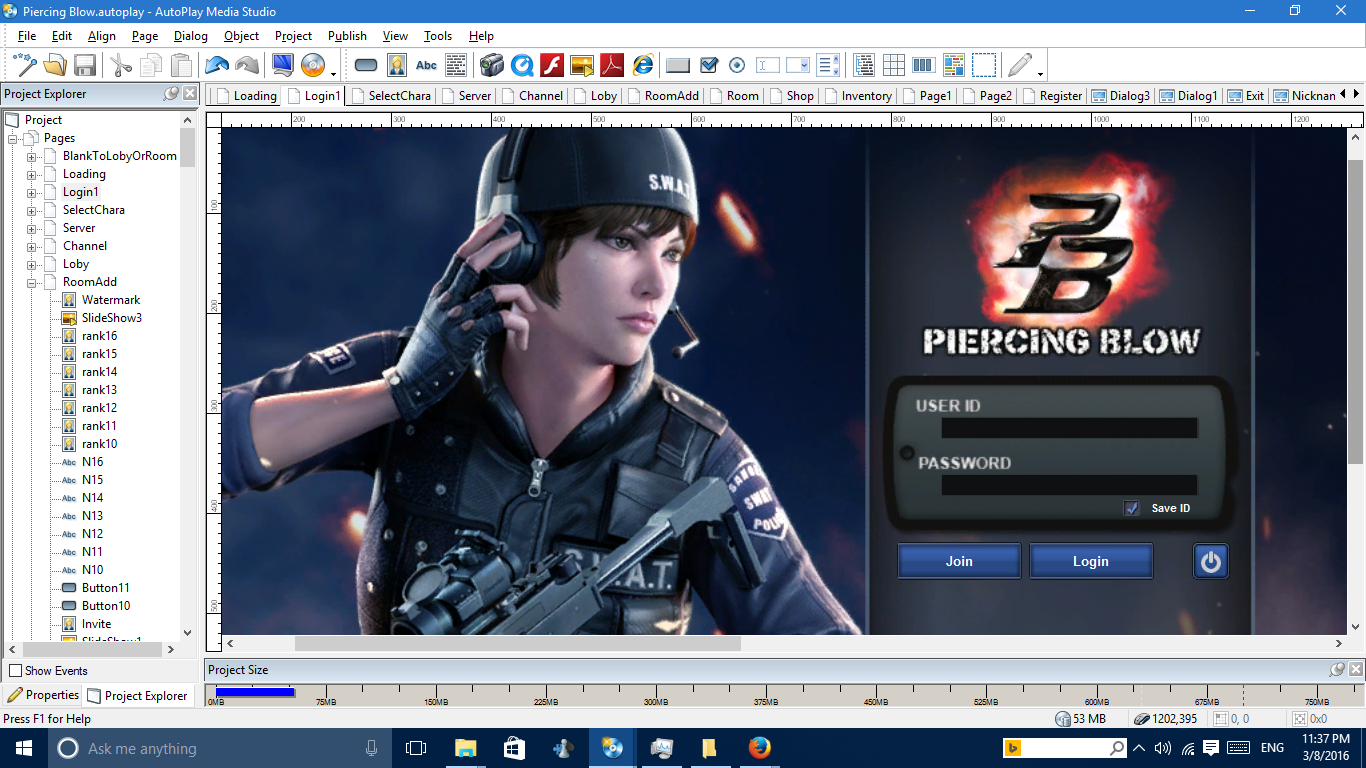Switch to the SelectChara page tab
Screen dimensions: 1366x768
click(392, 96)
